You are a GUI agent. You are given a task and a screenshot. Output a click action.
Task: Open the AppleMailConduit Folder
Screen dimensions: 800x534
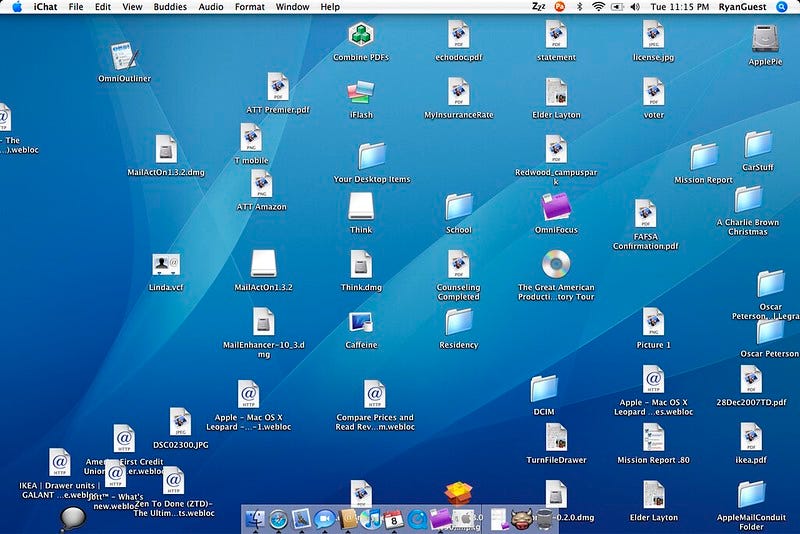coord(752,495)
